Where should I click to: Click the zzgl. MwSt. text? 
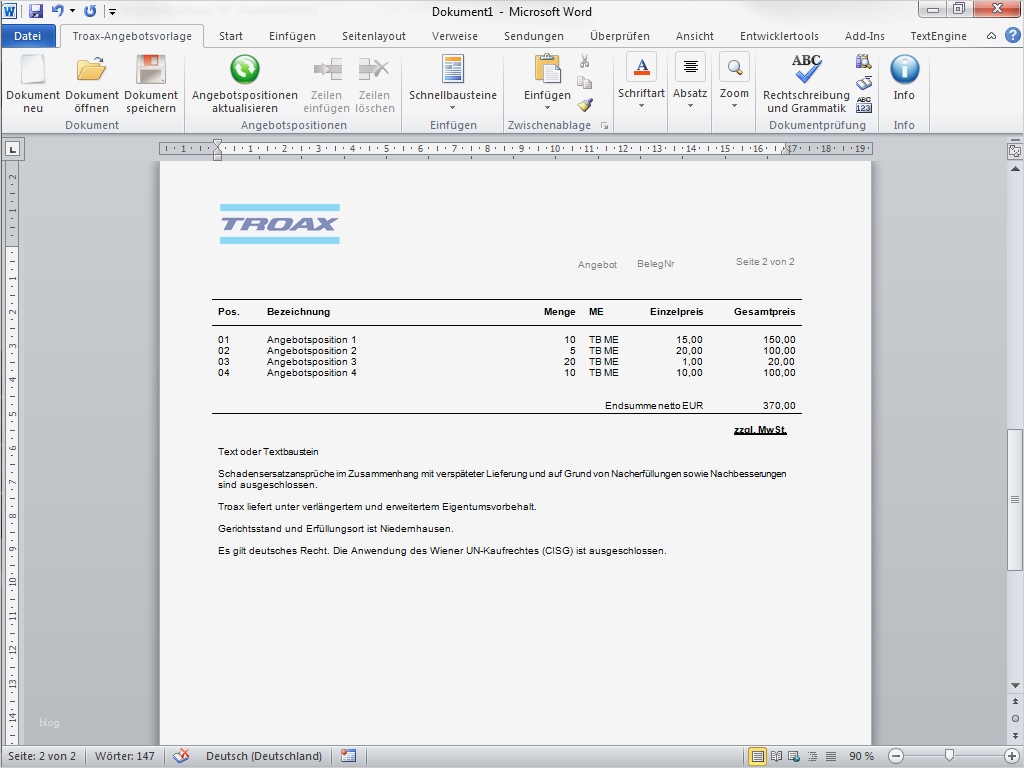[x=760, y=430]
